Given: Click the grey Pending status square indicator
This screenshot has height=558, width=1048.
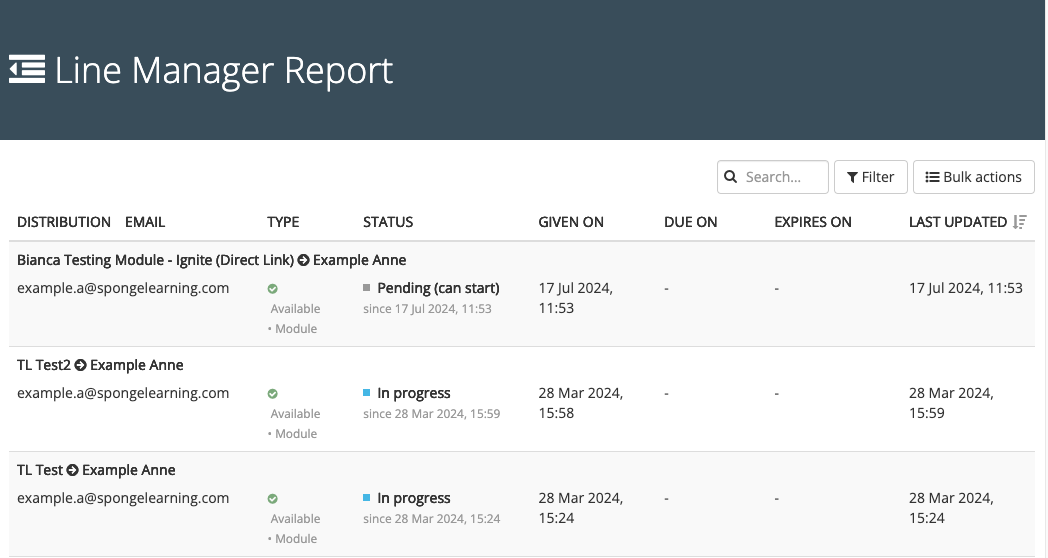Looking at the screenshot, I should coord(367,288).
